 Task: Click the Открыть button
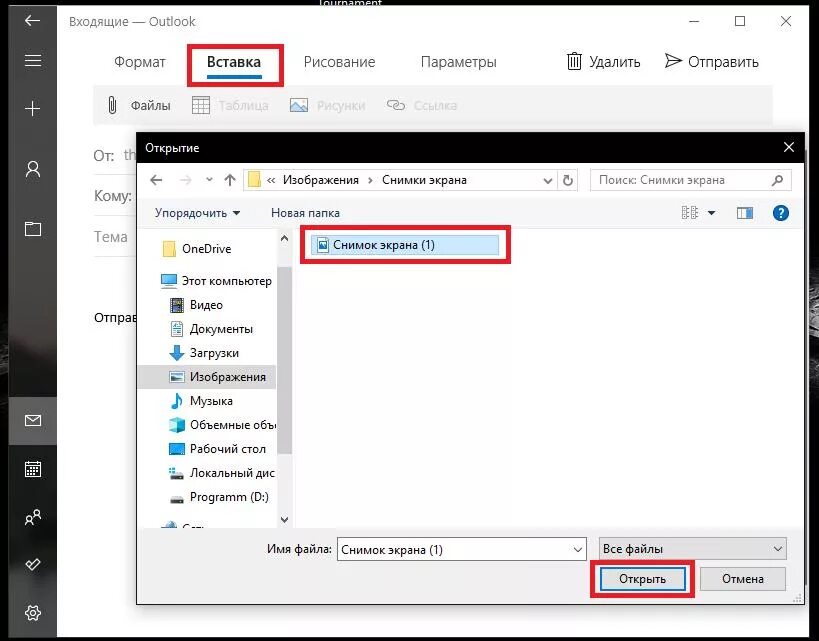642,579
